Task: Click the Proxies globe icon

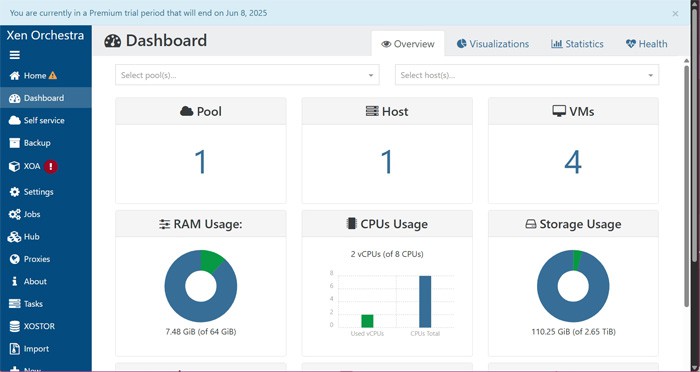Action: (x=15, y=259)
